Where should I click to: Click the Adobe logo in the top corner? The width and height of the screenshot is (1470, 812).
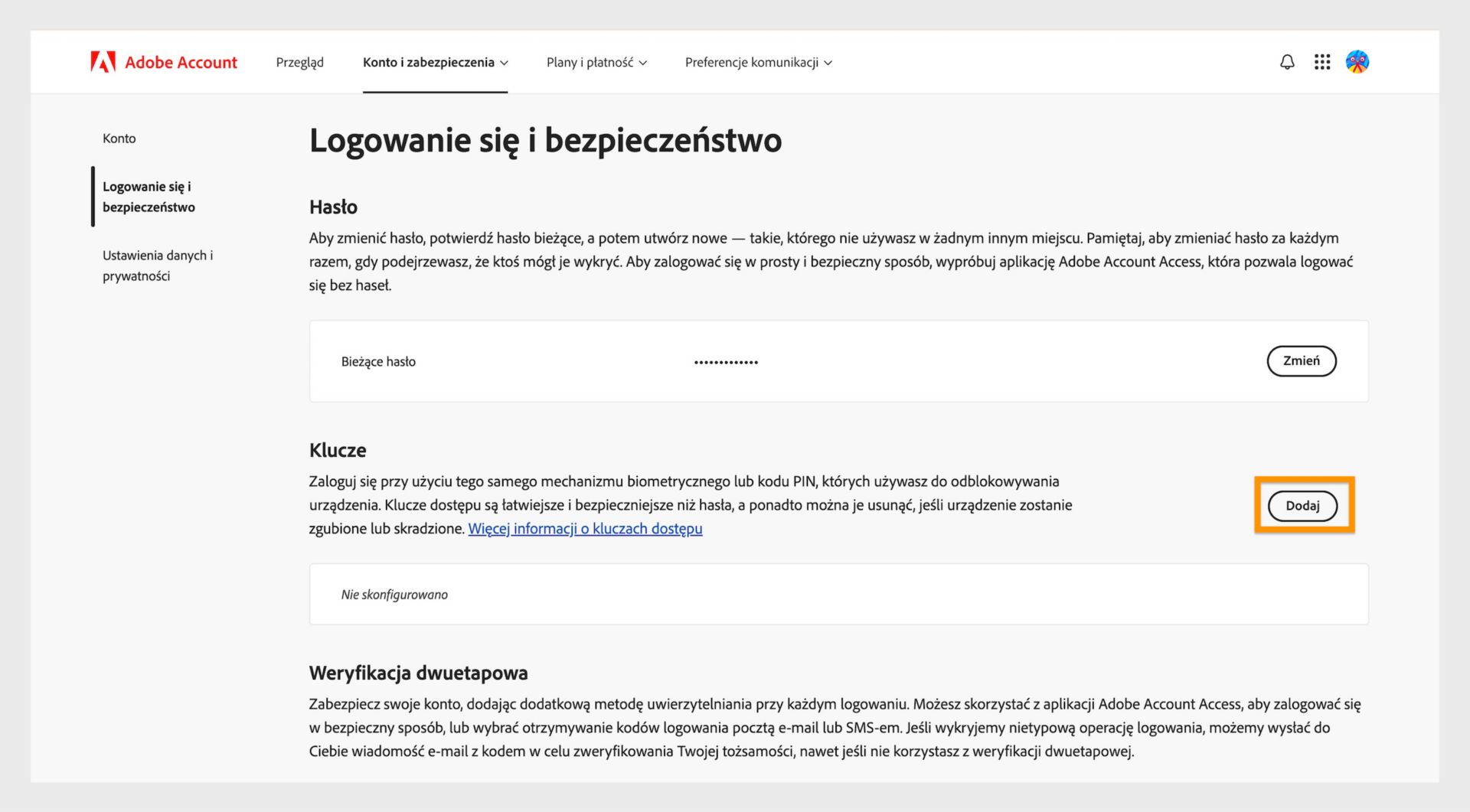coord(103,61)
